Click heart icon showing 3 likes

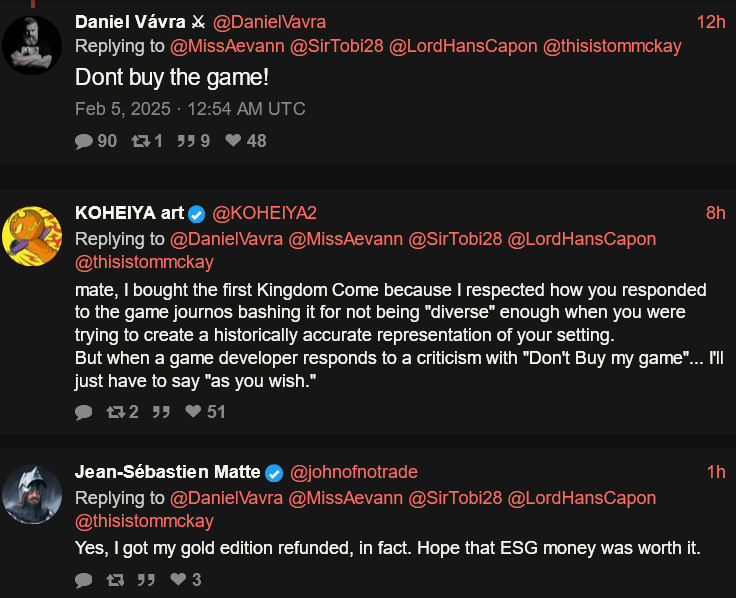(x=178, y=579)
